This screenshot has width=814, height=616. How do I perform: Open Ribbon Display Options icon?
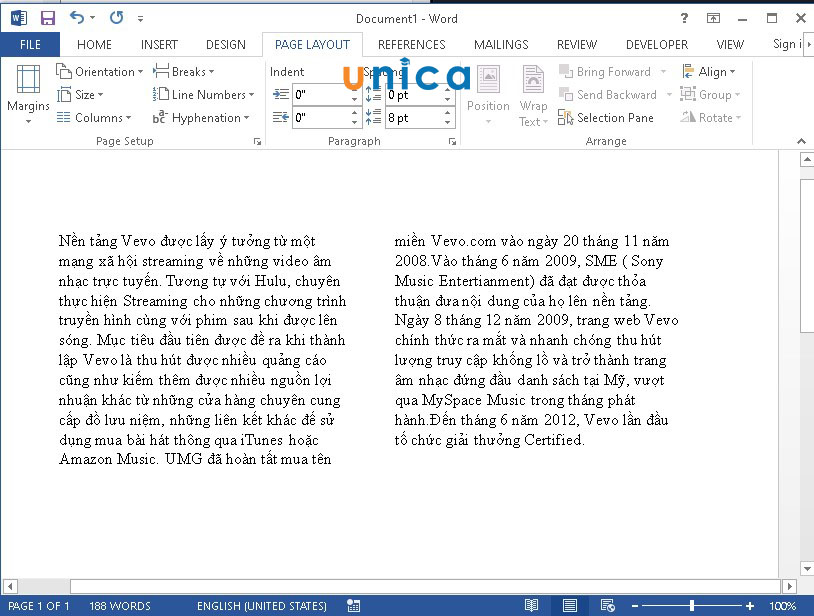[713, 19]
